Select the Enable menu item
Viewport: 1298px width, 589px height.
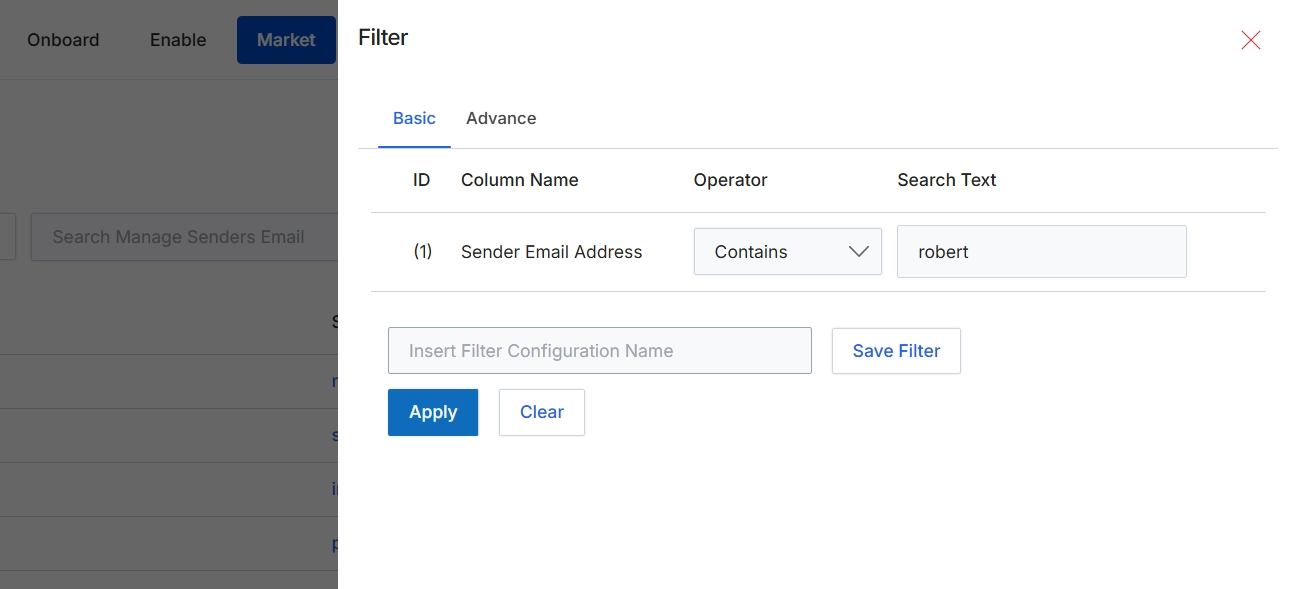178,40
